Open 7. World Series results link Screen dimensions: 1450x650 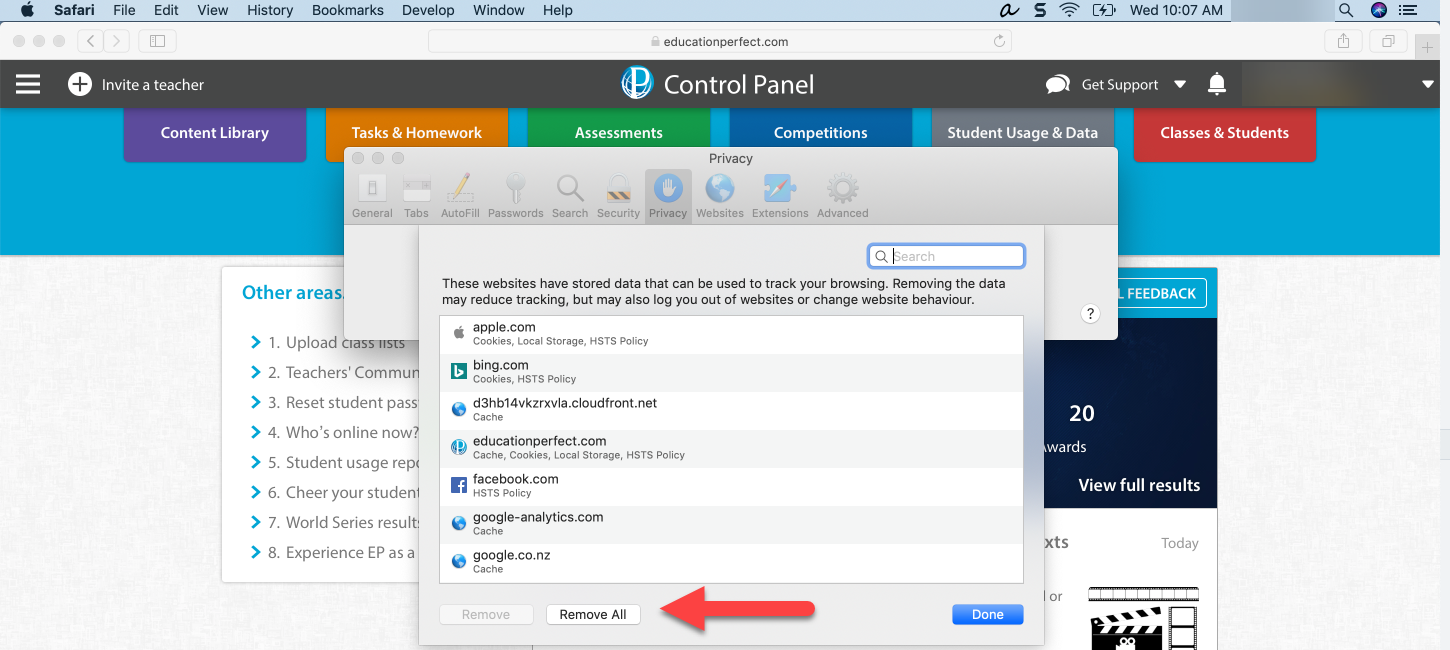click(x=343, y=522)
